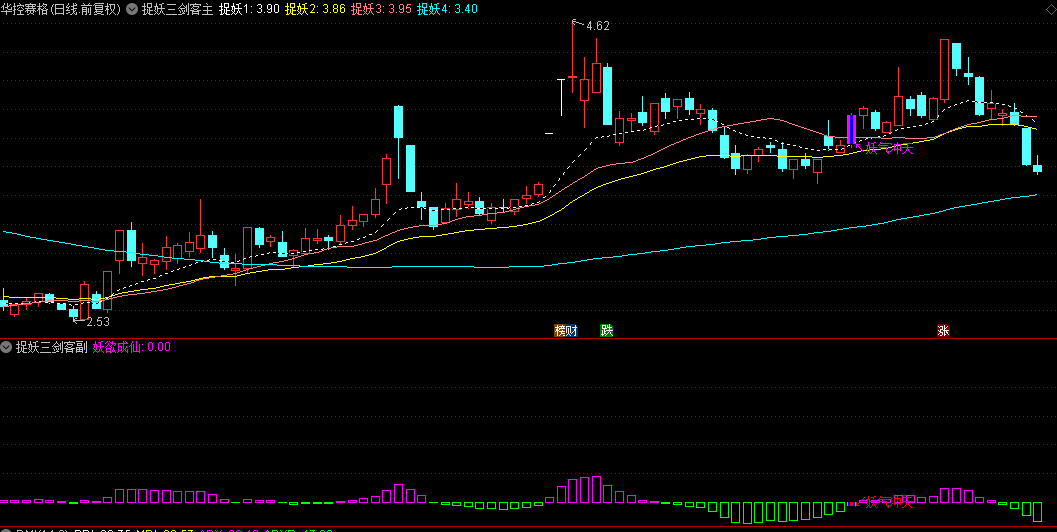Select the 捉妖1: 3.90 value label
The height and width of the screenshot is (532, 1057).
pos(250,9)
